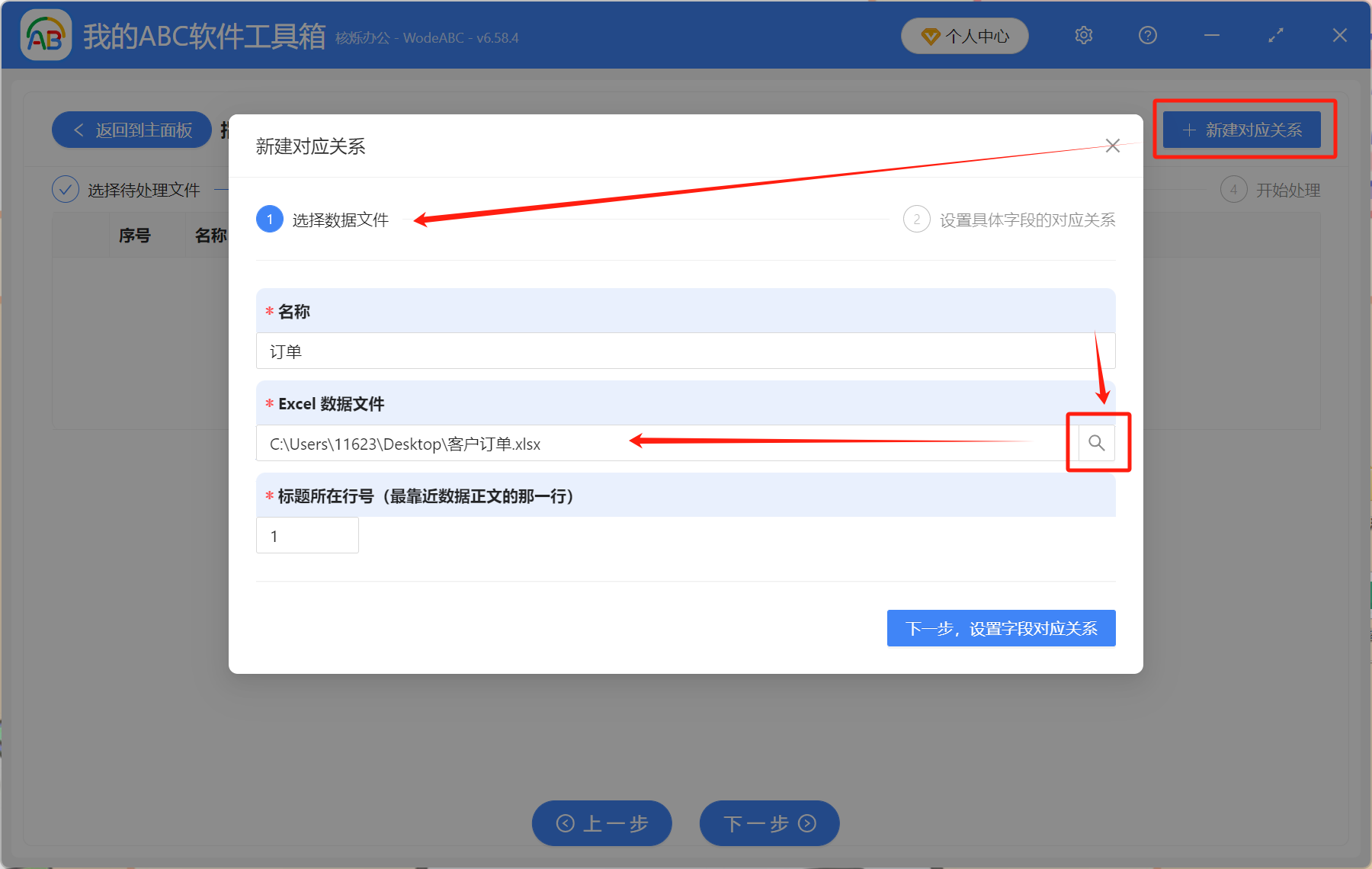
Task: Select the 名称 column header in file table
Action: point(211,235)
